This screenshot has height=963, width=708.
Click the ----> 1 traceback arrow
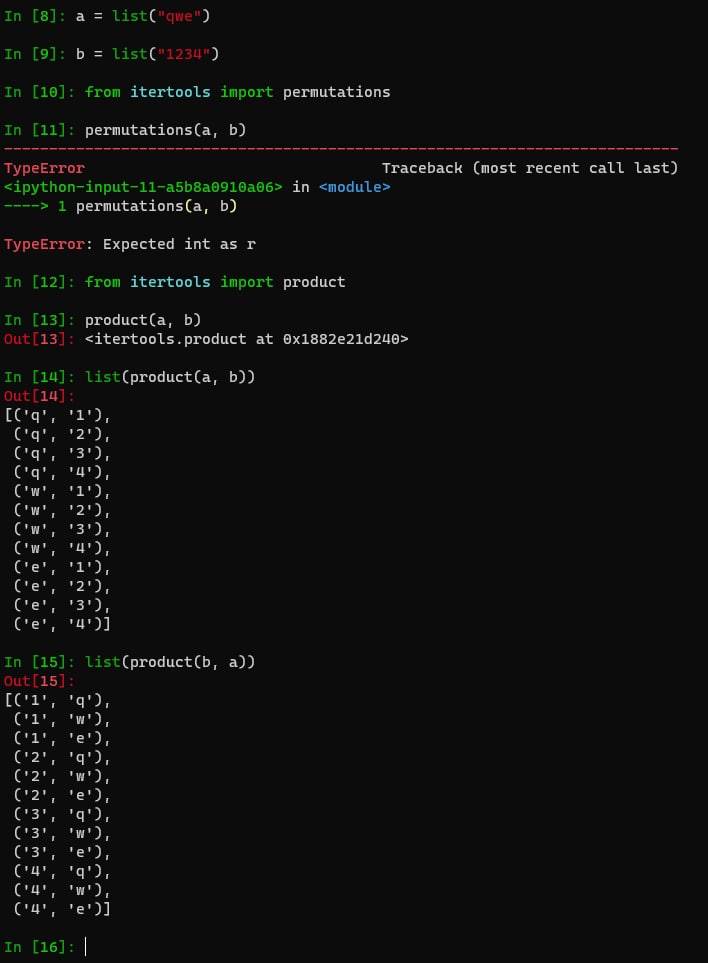pos(35,206)
